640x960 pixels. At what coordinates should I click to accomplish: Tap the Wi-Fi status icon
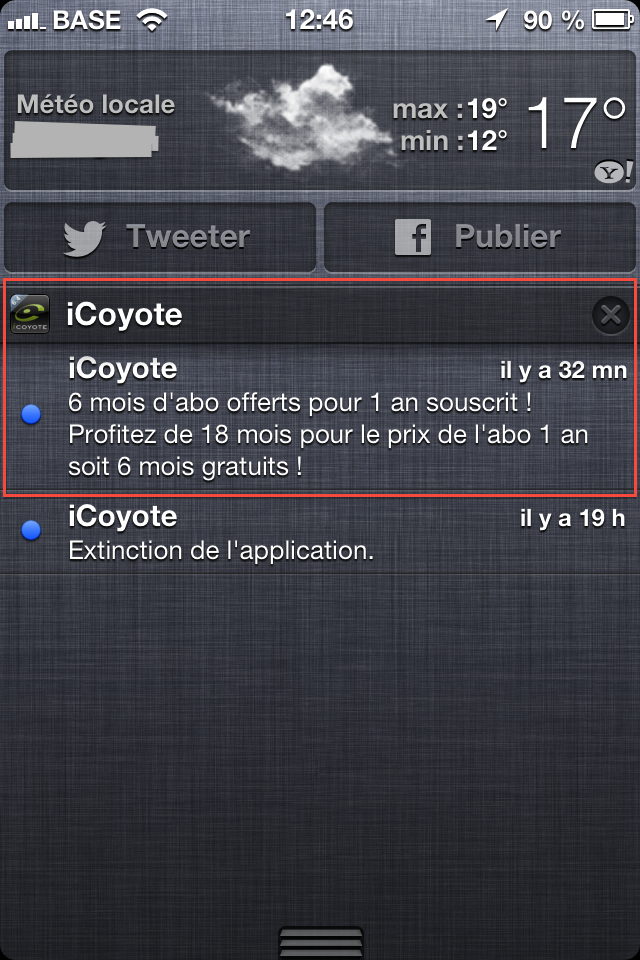coord(153,19)
